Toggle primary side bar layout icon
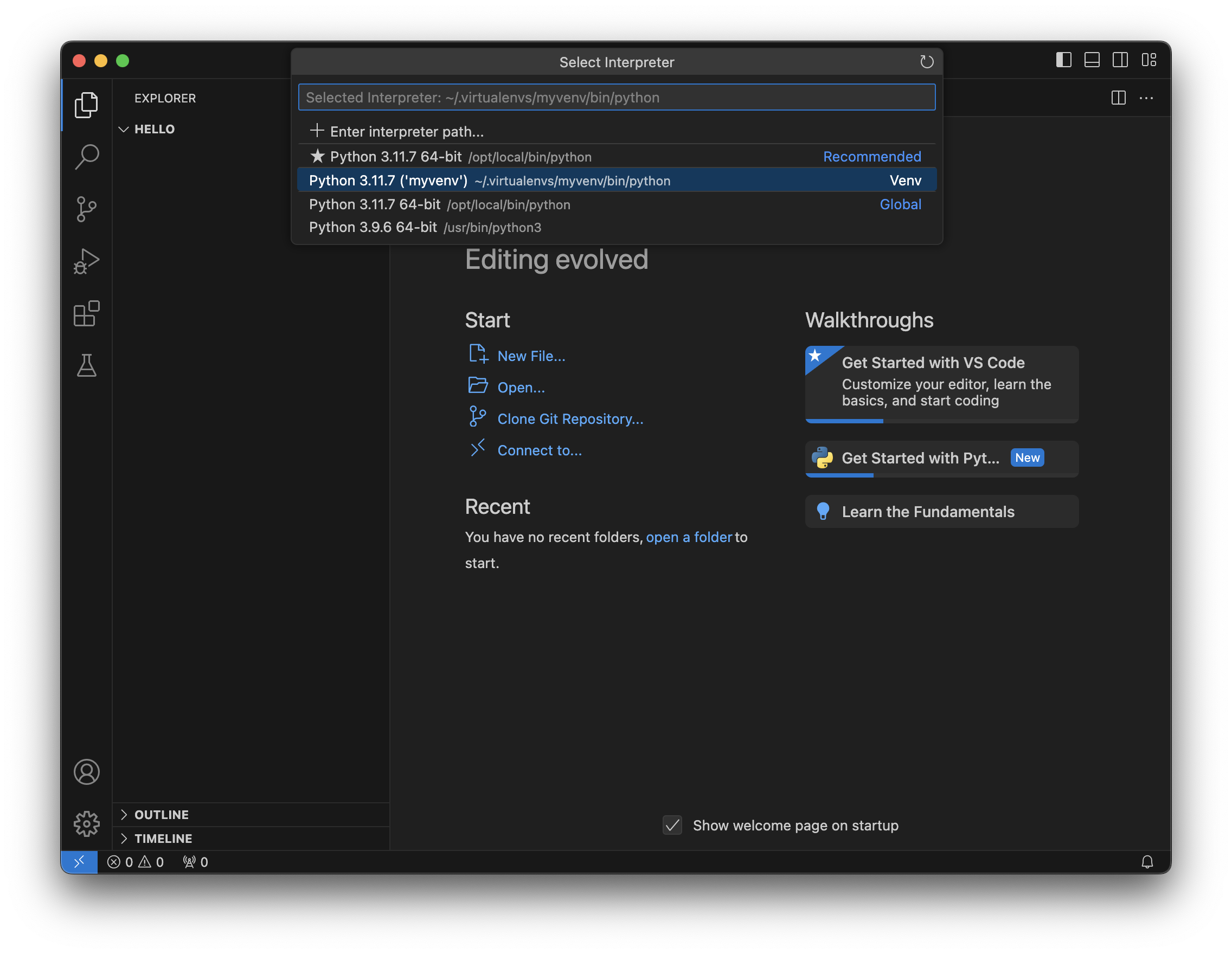The height and width of the screenshot is (954, 1232). (1063, 60)
